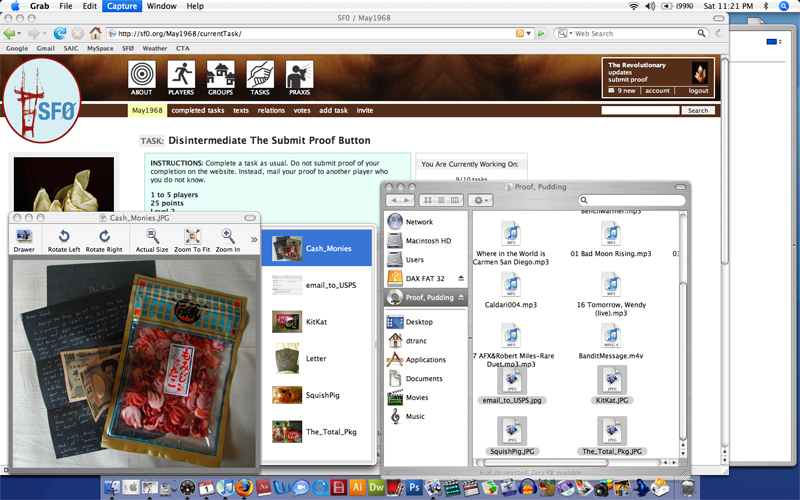
Task: Show image at Actual Size in Preview
Action: click(152, 240)
